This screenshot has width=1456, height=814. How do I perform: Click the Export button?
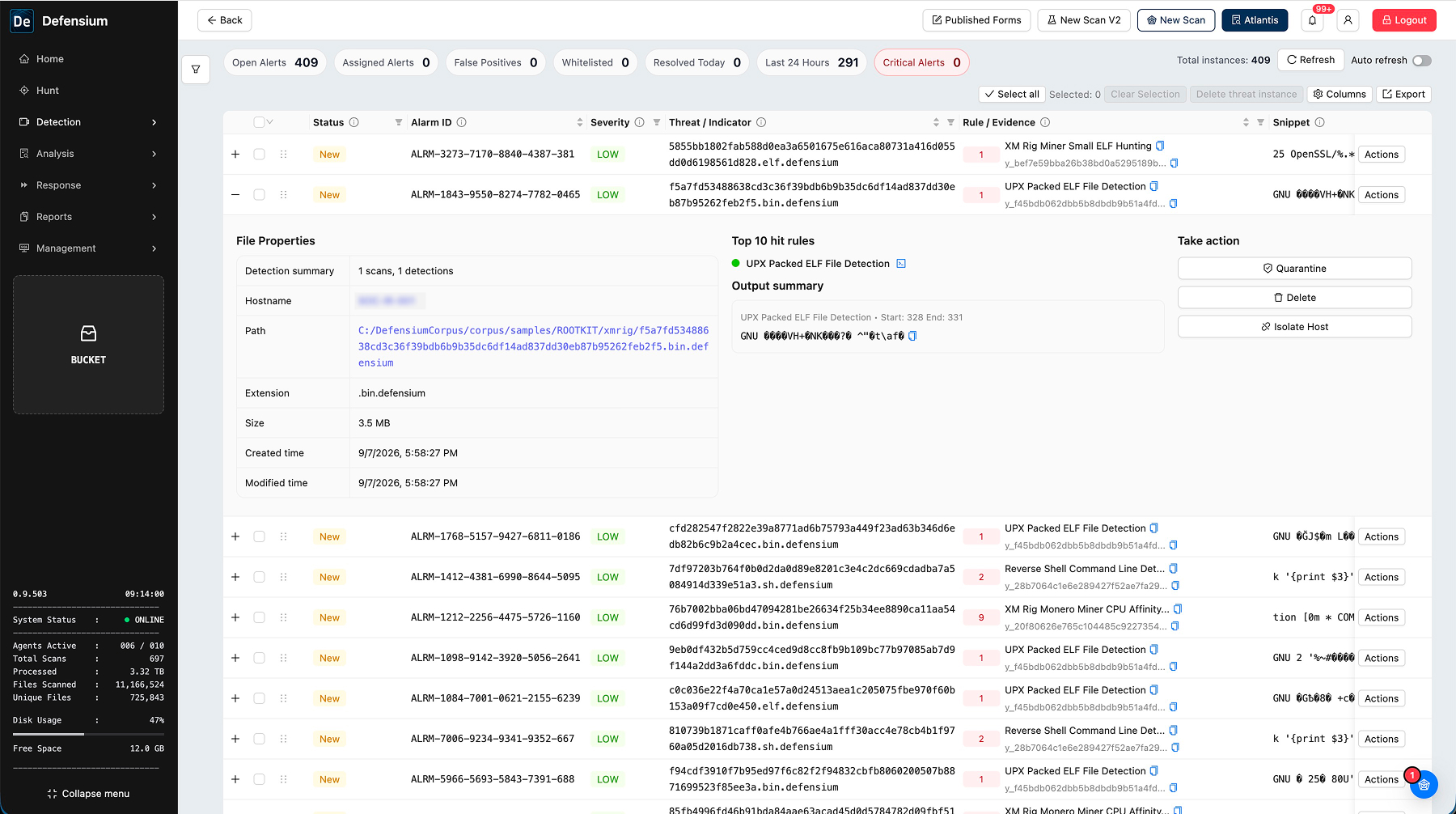tap(1403, 94)
